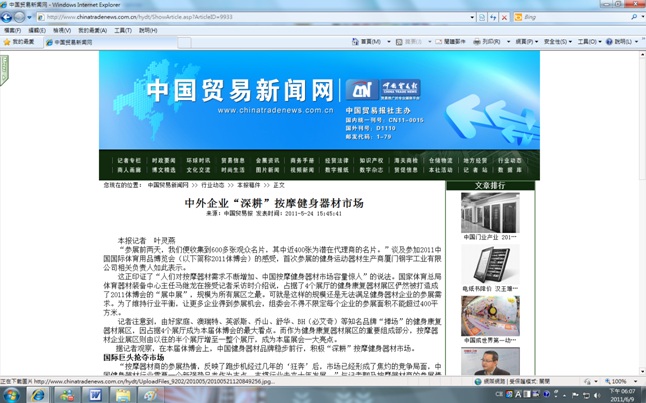Click the red Stop loading X icon
The image size is (646, 403).
(x=504, y=17)
